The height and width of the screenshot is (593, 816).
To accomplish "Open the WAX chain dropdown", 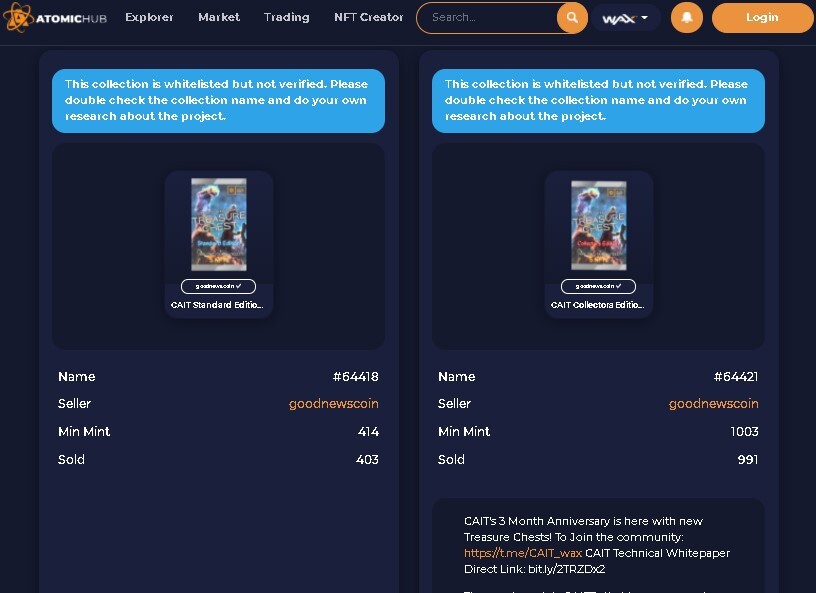I will point(625,18).
